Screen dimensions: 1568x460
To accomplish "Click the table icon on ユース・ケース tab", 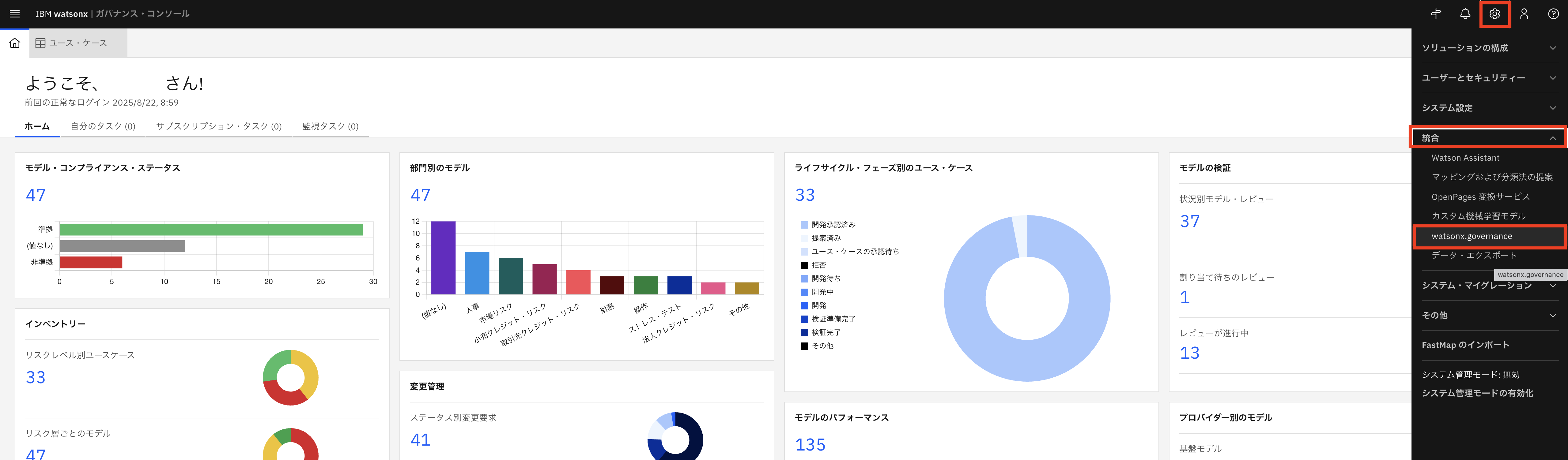I will 40,43.
